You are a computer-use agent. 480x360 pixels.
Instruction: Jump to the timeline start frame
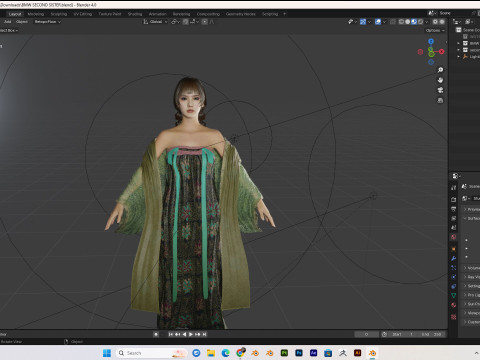coord(170,334)
